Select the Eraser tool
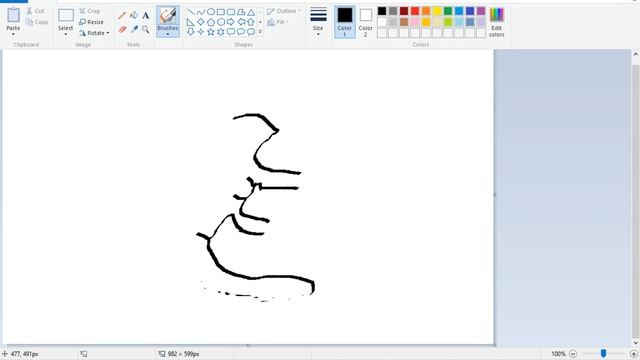Image resolution: width=640 pixels, height=360 pixels. coord(122,29)
